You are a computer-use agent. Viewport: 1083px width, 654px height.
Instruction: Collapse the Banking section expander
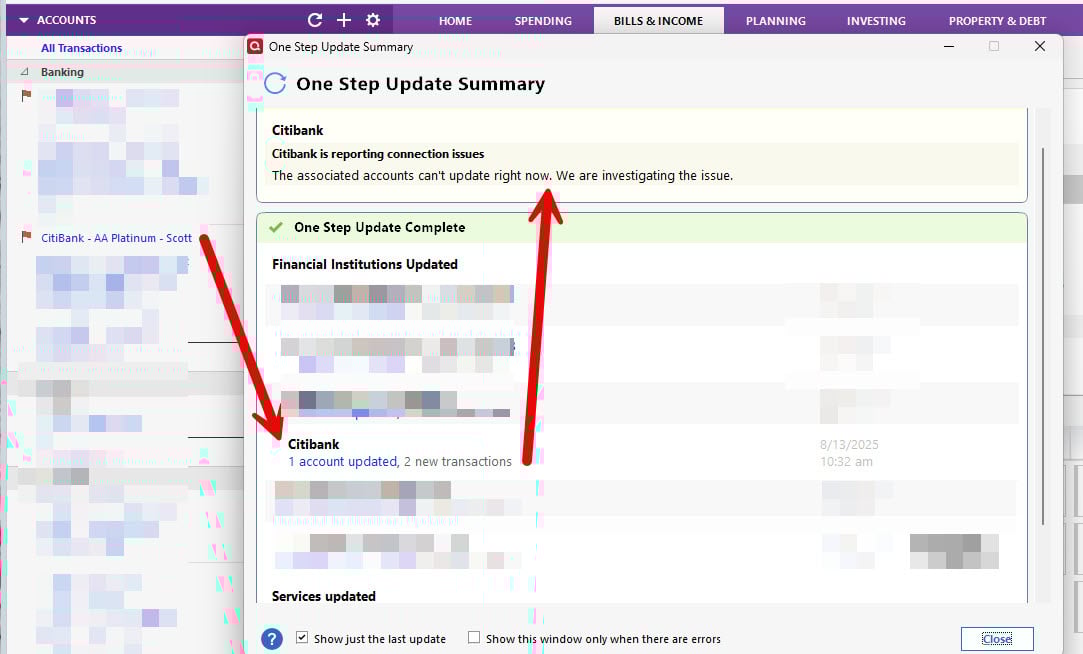click(x=25, y=72)
